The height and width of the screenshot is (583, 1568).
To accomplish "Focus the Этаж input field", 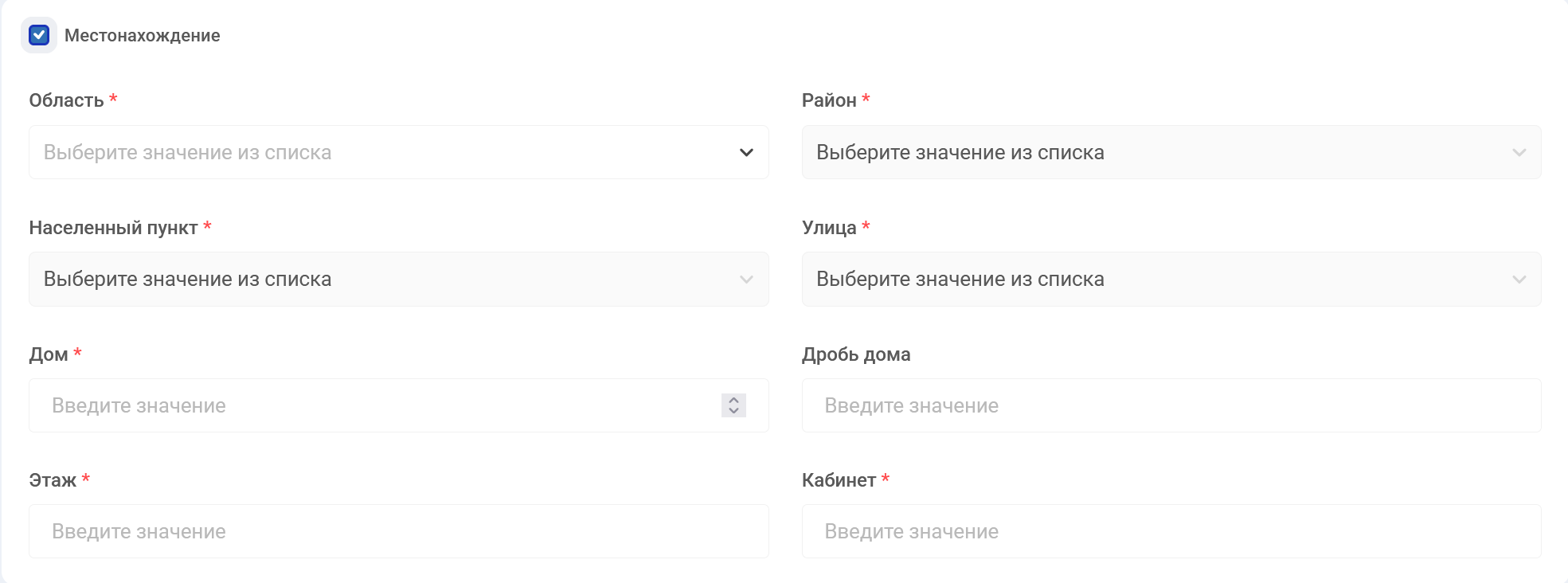I will point(398,531).
